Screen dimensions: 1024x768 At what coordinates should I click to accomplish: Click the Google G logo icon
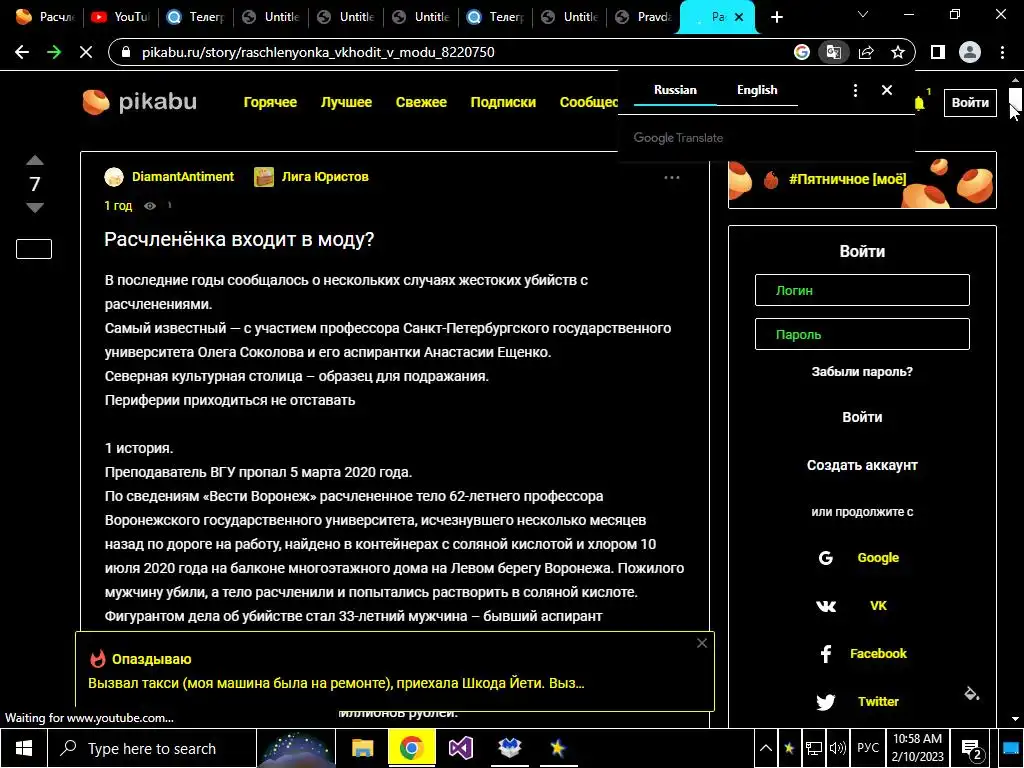(x=825, y=558)
